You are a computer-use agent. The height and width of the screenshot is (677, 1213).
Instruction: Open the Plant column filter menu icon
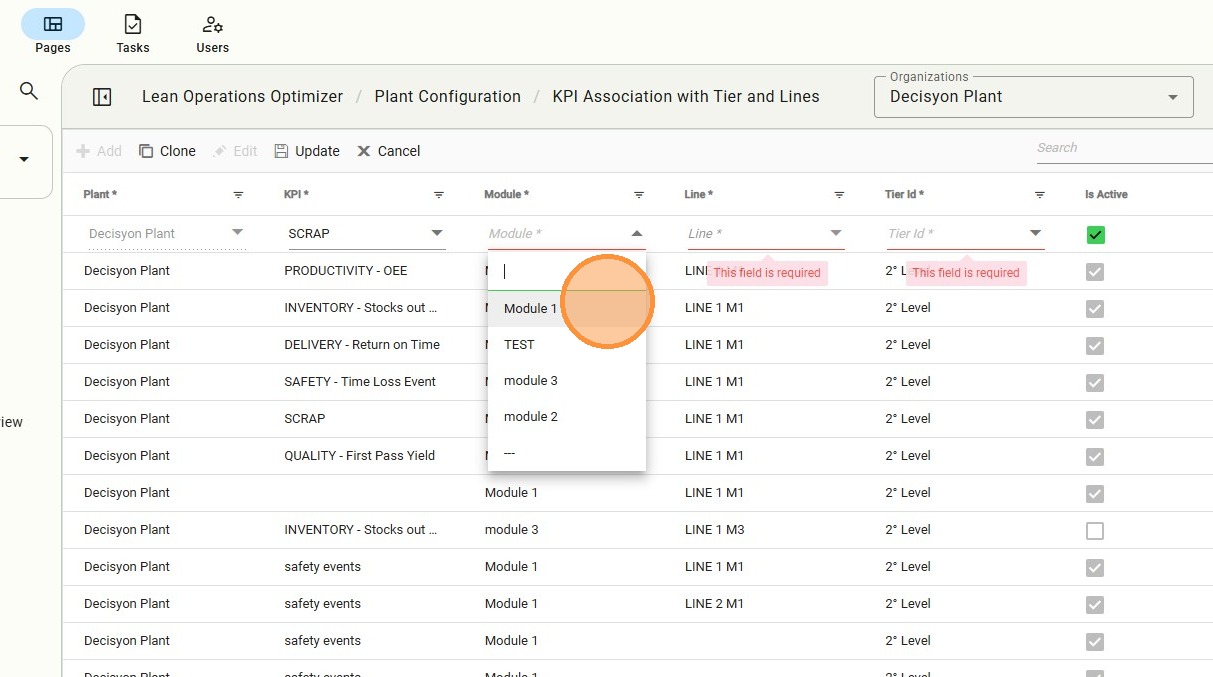click(238, 195)
